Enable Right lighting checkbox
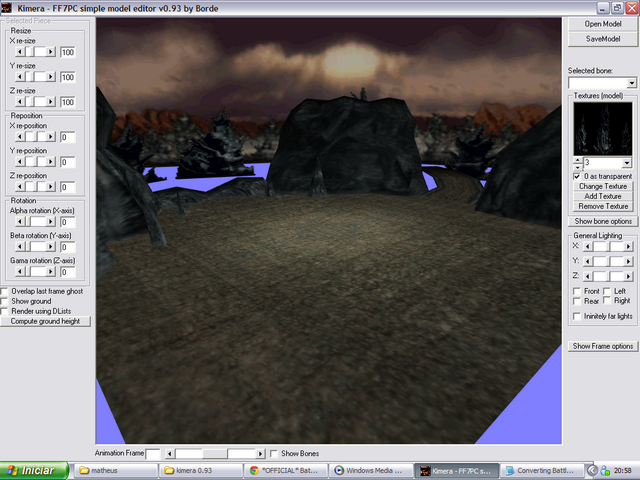The width and height of the screenshot is (640, 480). pyautogui.click(x=607, y=300)
